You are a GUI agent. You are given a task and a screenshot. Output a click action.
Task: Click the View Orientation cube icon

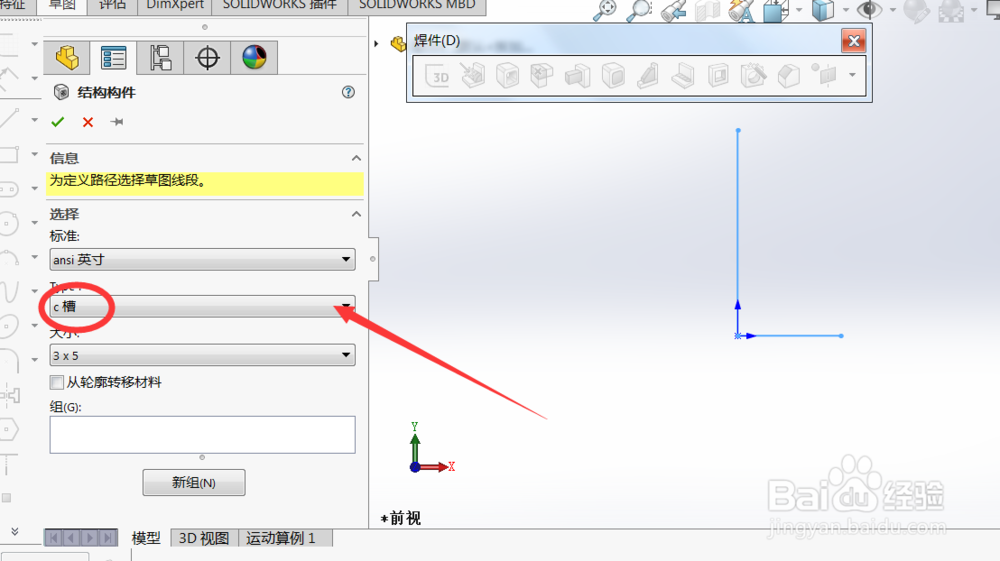click(x=776, y=10)
